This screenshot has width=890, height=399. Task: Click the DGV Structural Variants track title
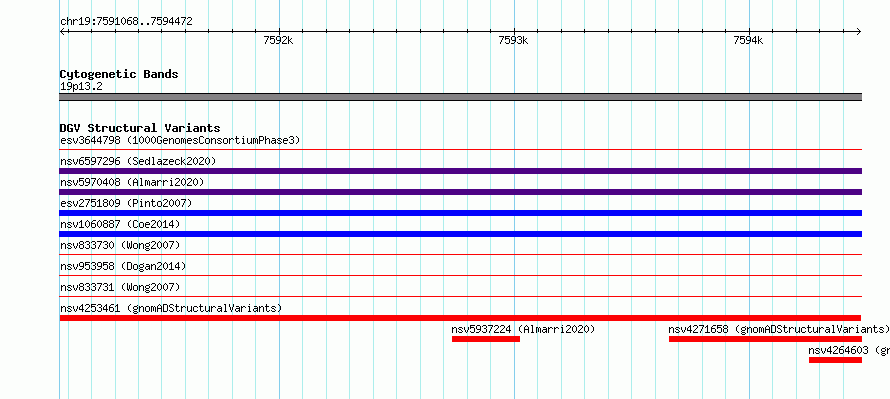click(x=140, y=128)
